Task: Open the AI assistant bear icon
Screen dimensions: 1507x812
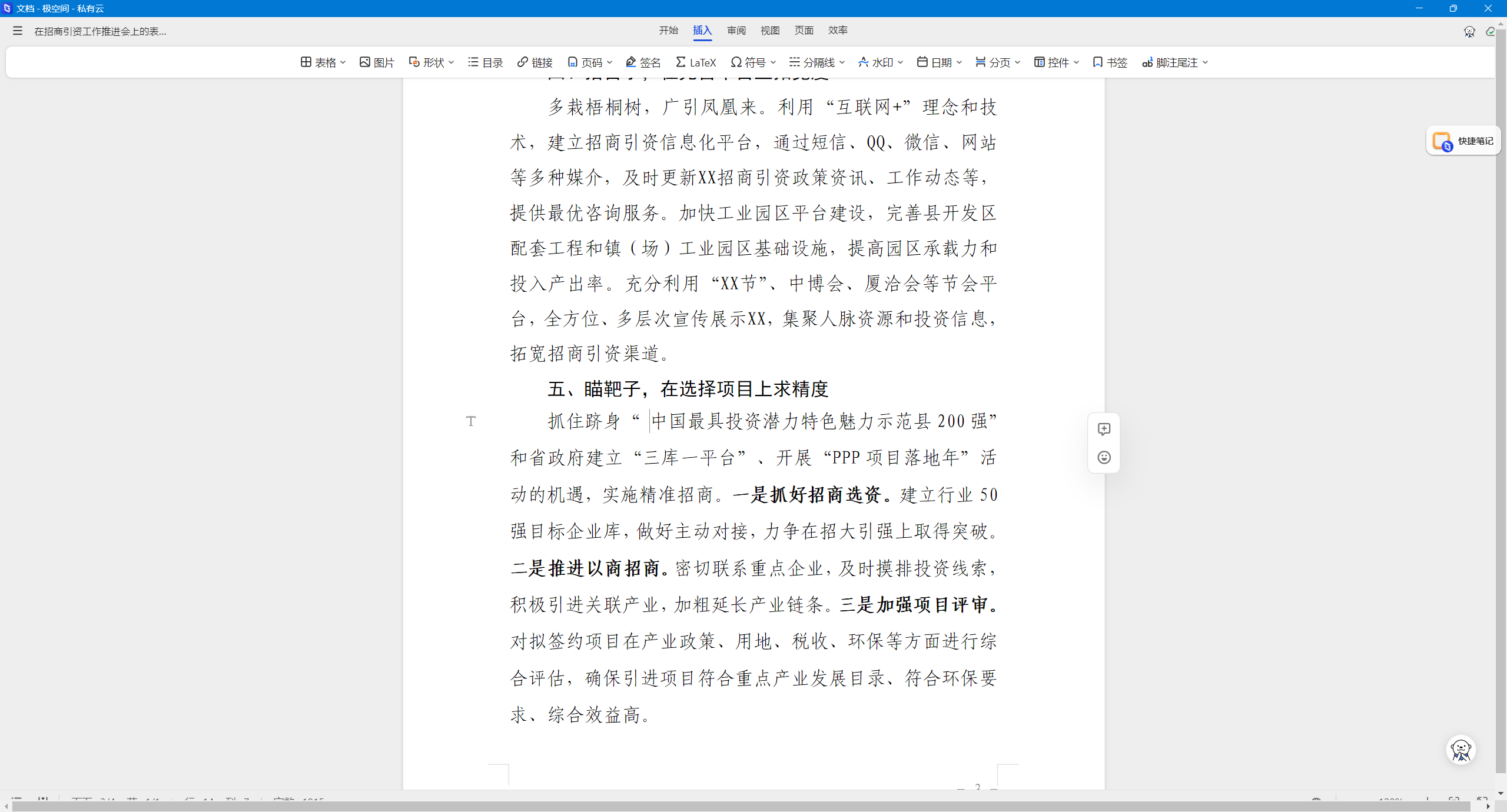Action: pos(1460,750)
